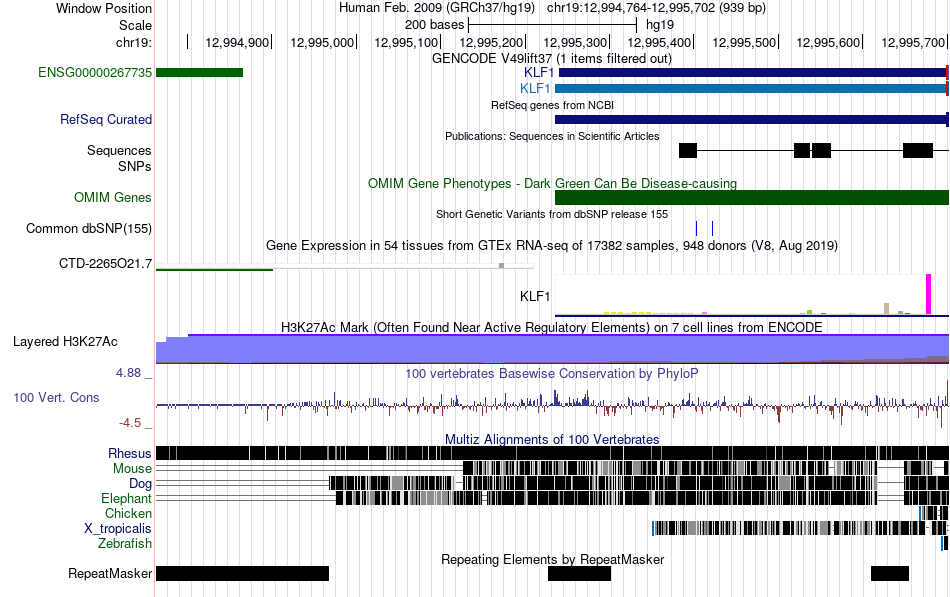Click the middle RepeatMasker block
This screenshot has height=597, width=950.
pos(579,573)
